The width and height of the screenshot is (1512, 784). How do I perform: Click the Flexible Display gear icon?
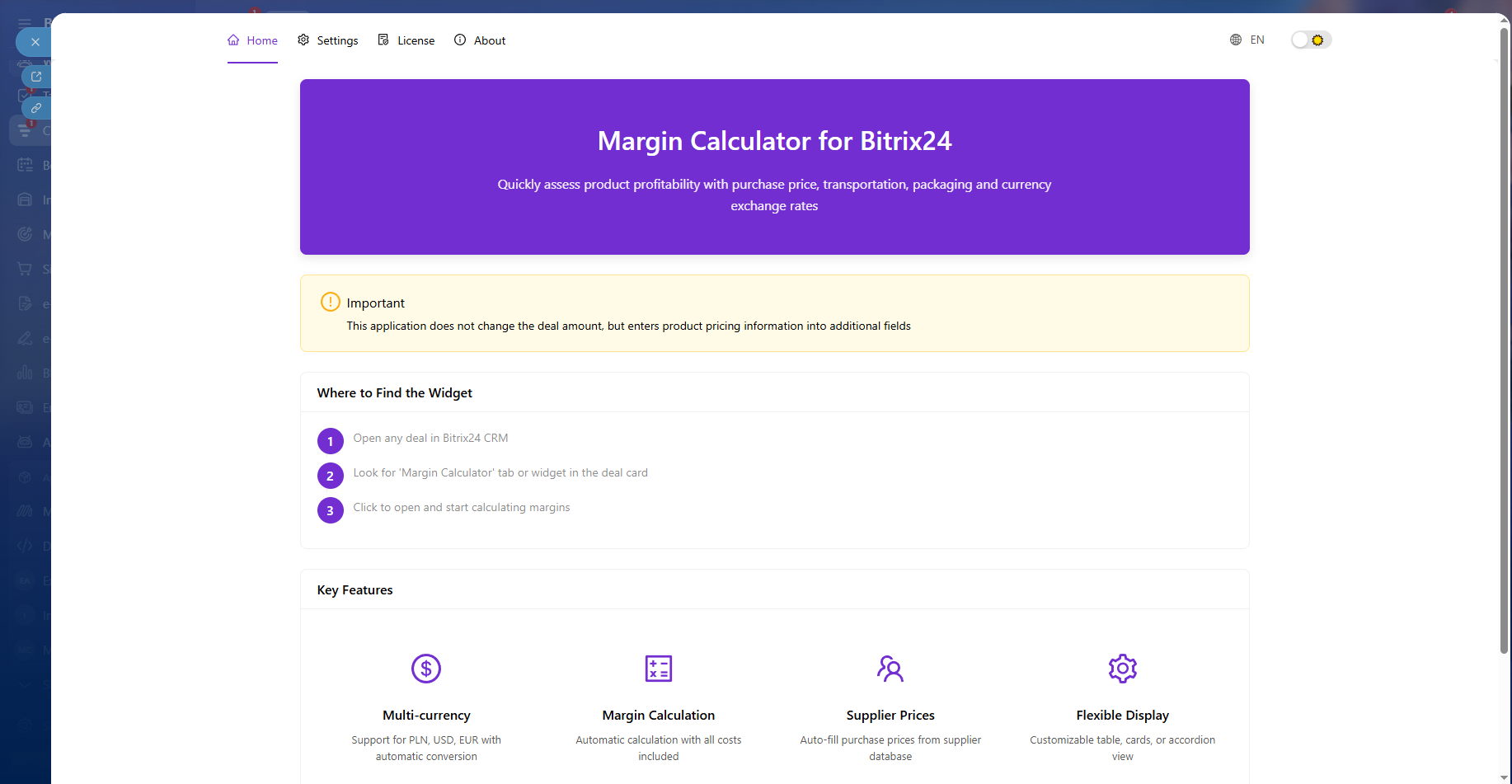[x=1122, y=669]
